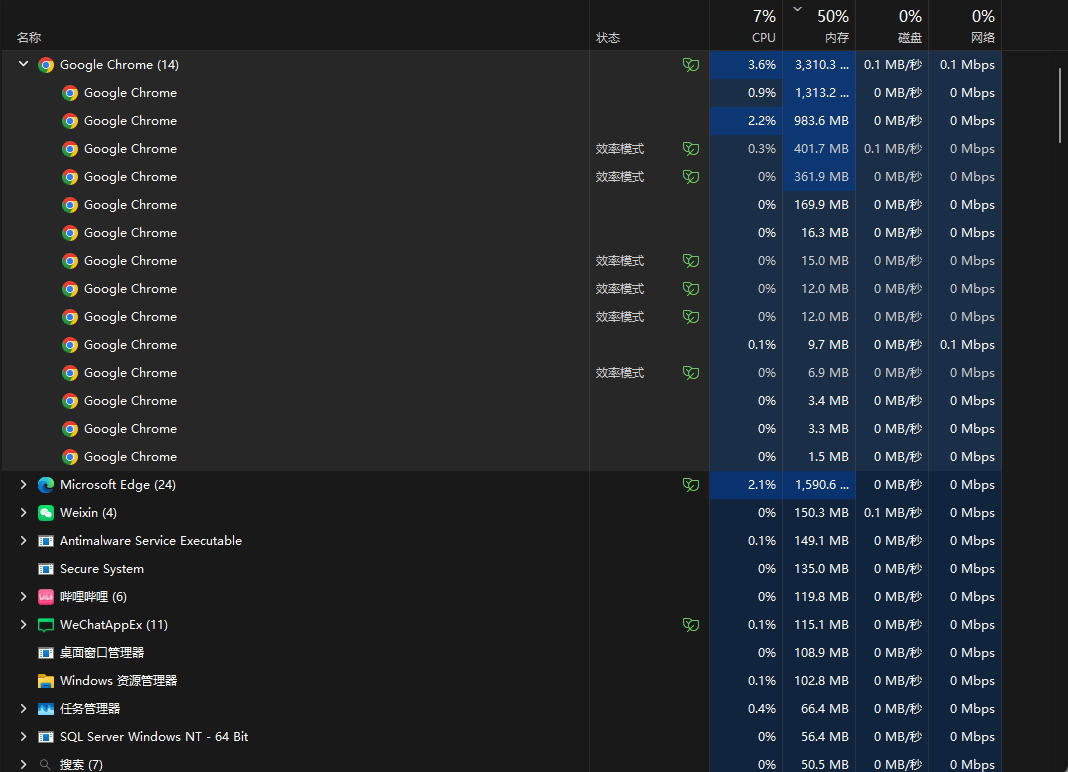This screenshot has width=1068, height=772.
Task: Select the Chrome process using 3.4 MB
Action: [x=501, y=401]
